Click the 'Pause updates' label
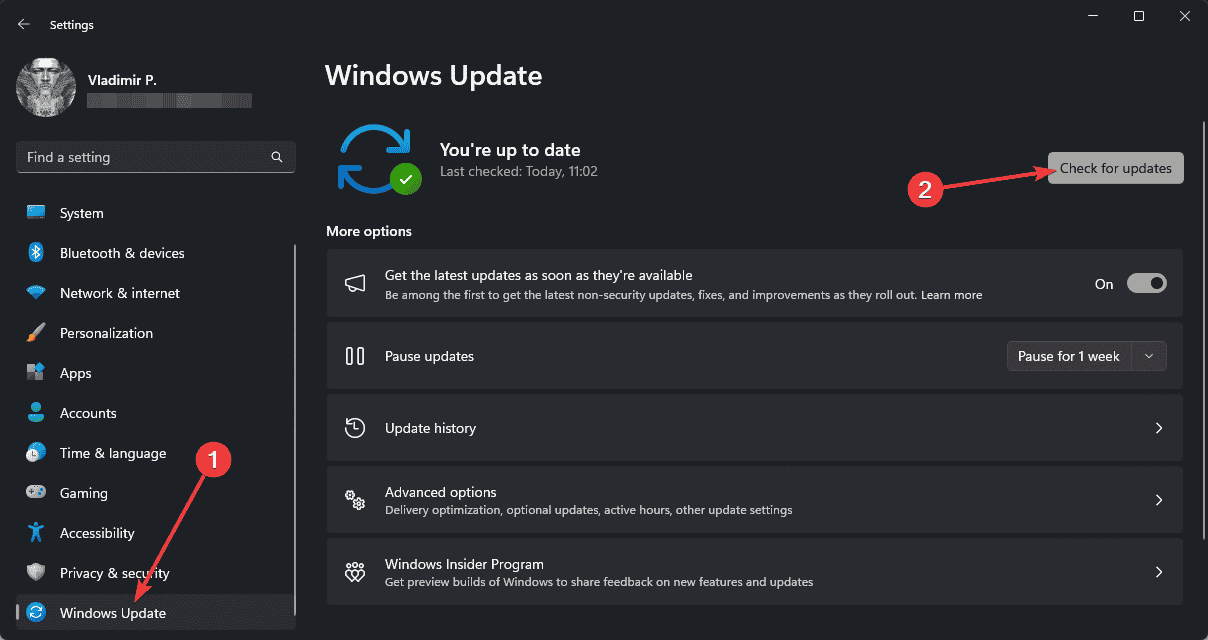The width and height of the screenshot is (1208, 640). click(x=429, y=356)
